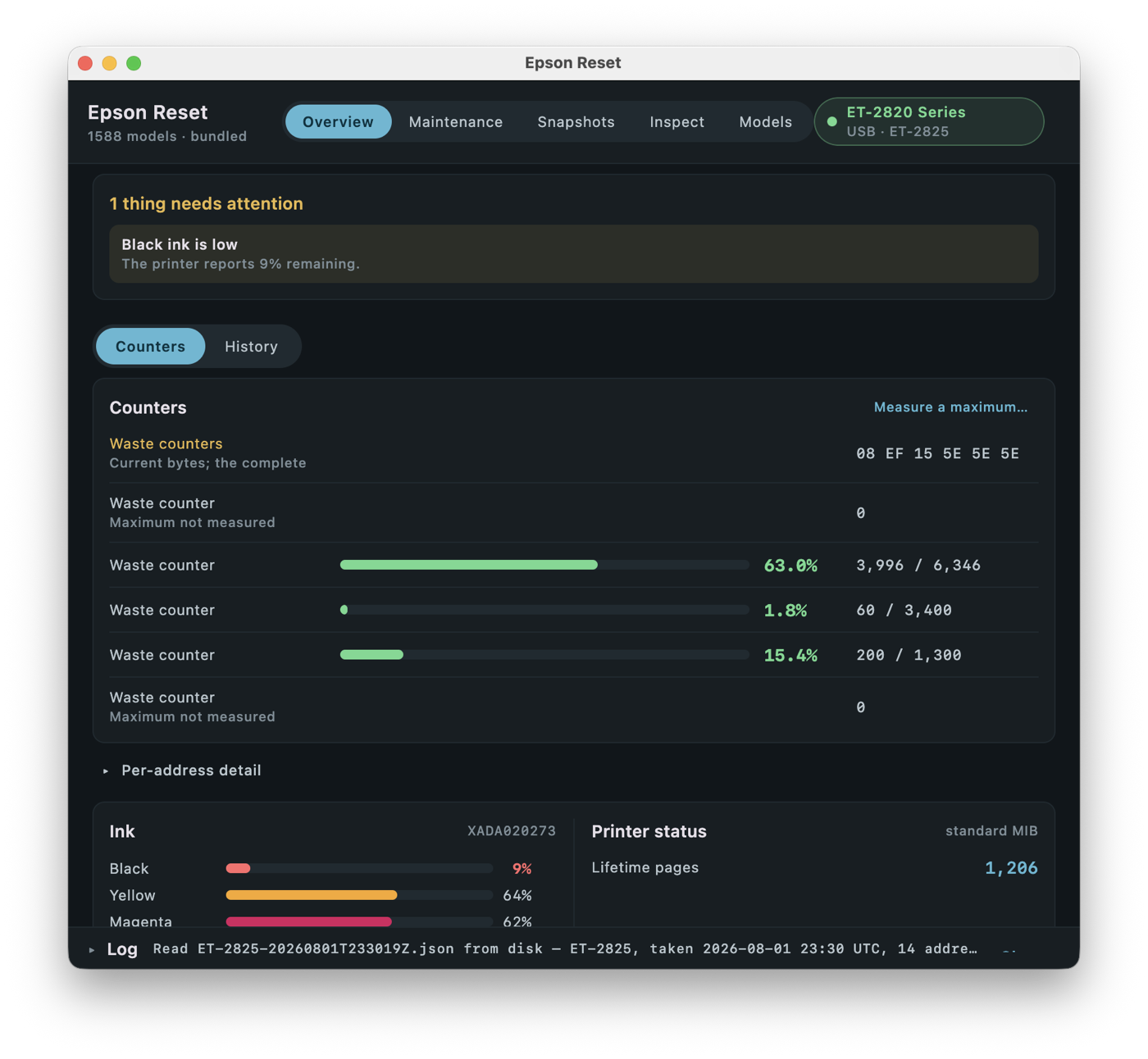Select the Counters segment tab
Image resolution: width=1148 pixels, height=1059 pixels.
point(150,347)
